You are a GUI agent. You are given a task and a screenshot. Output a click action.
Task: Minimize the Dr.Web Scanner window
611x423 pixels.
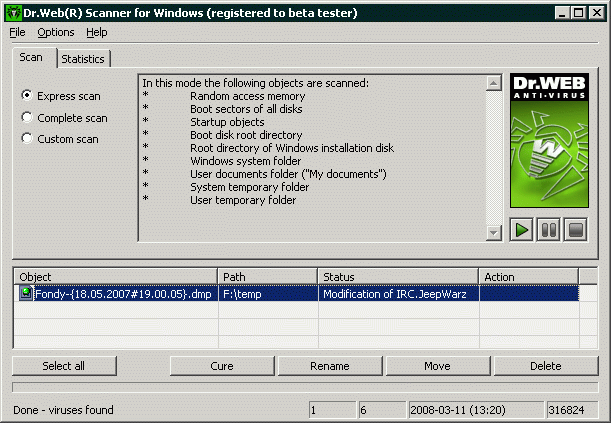(562, 13)
